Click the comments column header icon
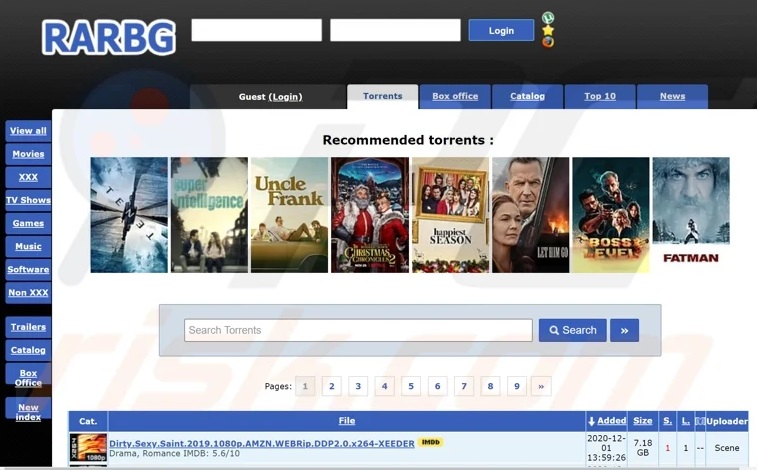The width and height of the screenshot is (761, 470). pyautogui.click(x=700, y=421)
